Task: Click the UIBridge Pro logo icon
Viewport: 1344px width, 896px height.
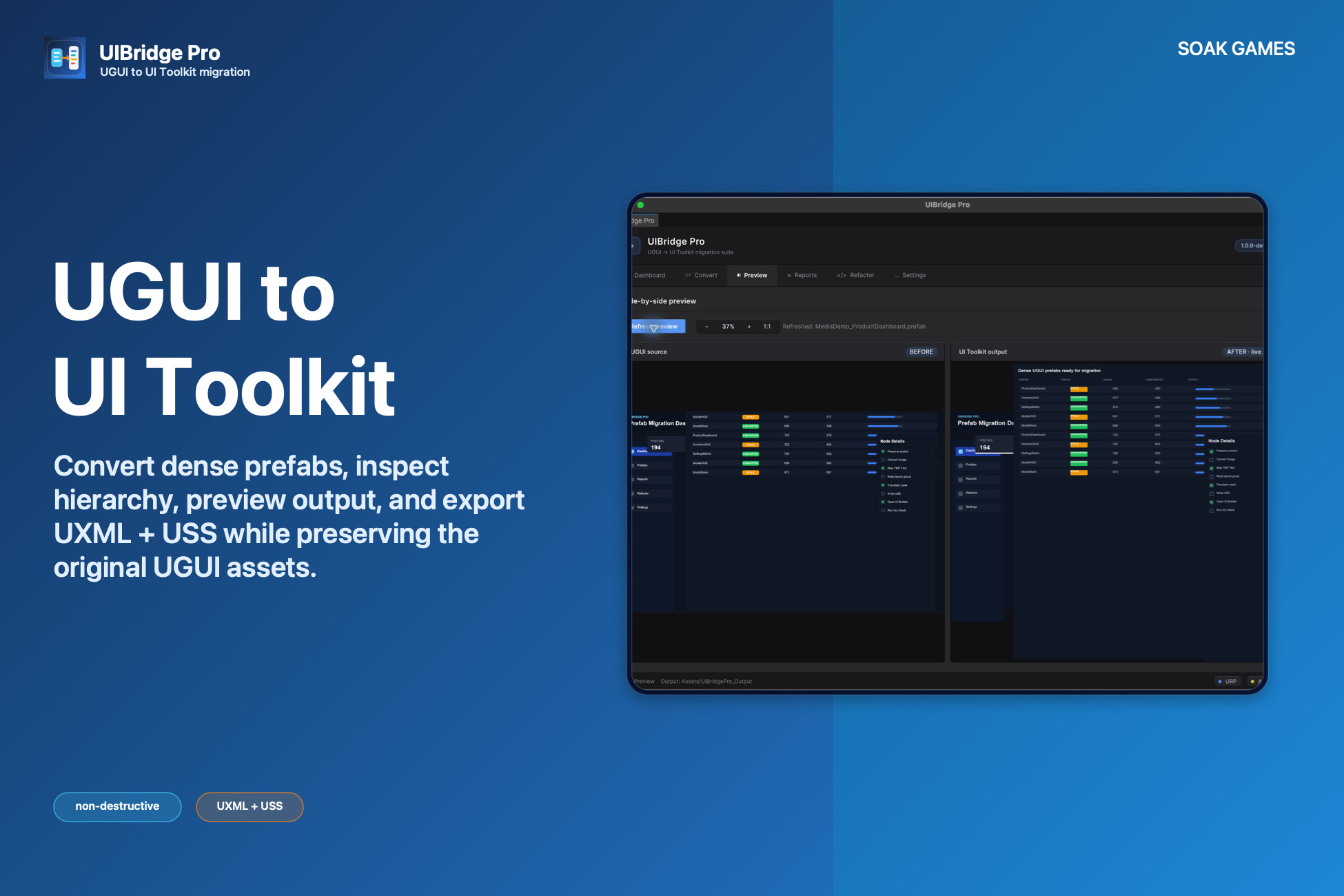Action: click(65, 58)
